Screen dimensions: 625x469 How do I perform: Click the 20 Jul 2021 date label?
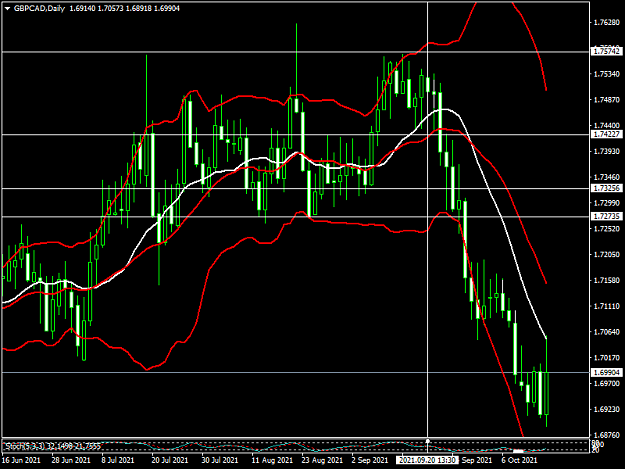(169, 460)
